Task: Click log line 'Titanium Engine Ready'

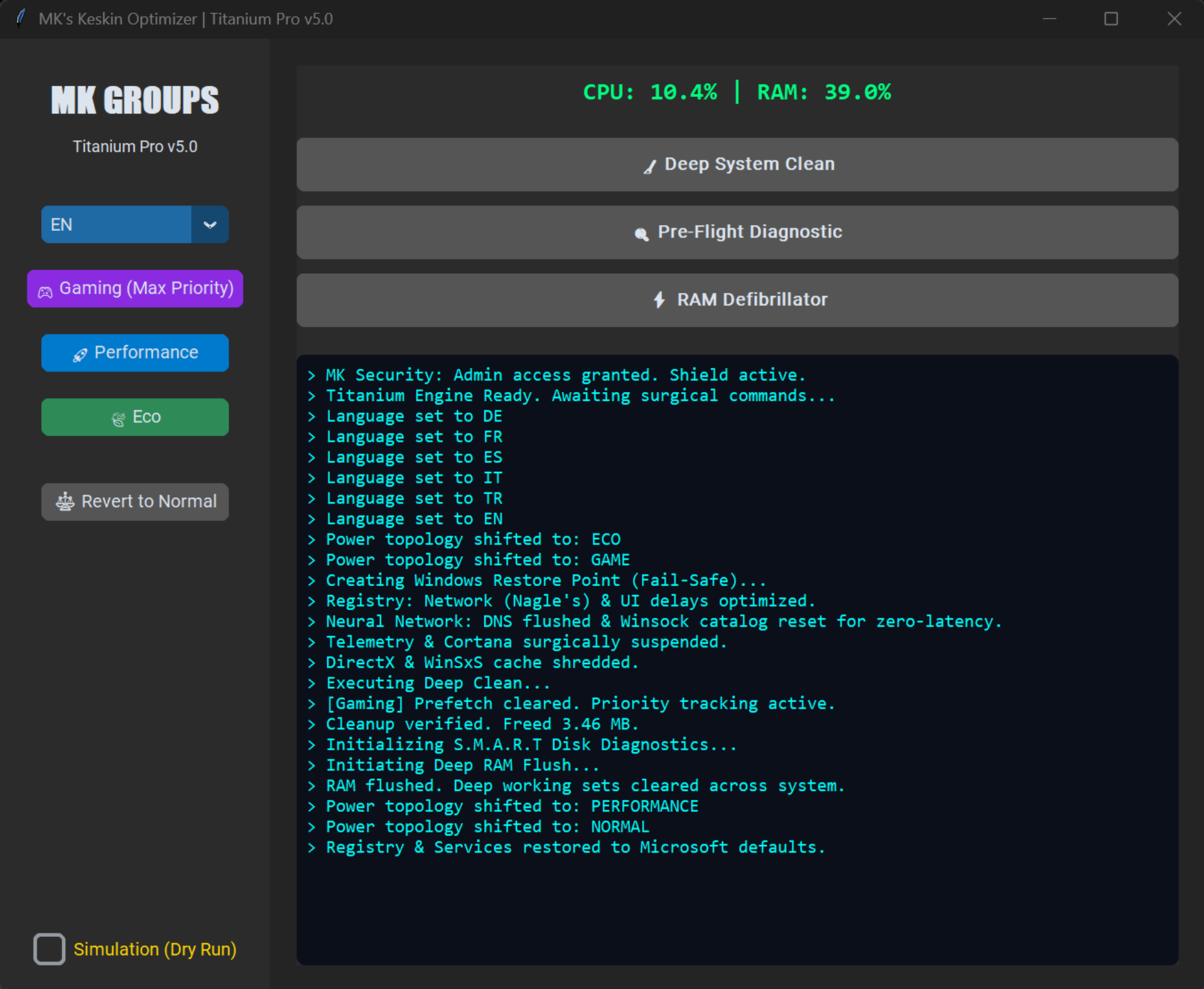Action: 571,396
